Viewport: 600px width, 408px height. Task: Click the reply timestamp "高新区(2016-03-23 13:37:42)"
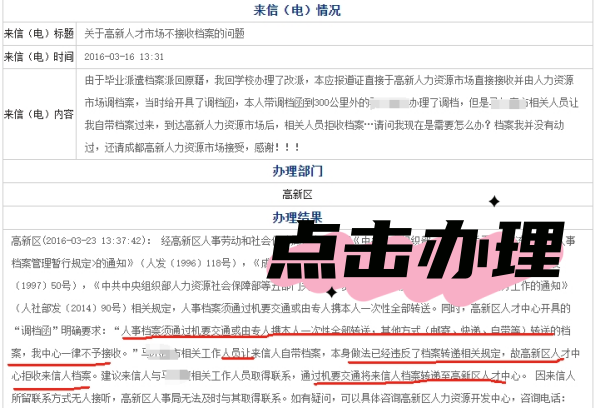(x=78, y=241)
